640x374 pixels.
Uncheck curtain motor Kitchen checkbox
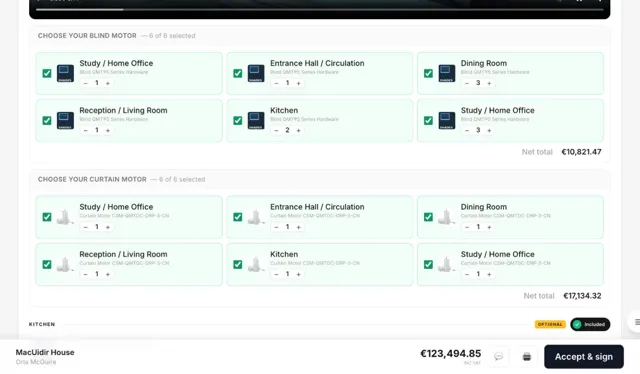238,264
